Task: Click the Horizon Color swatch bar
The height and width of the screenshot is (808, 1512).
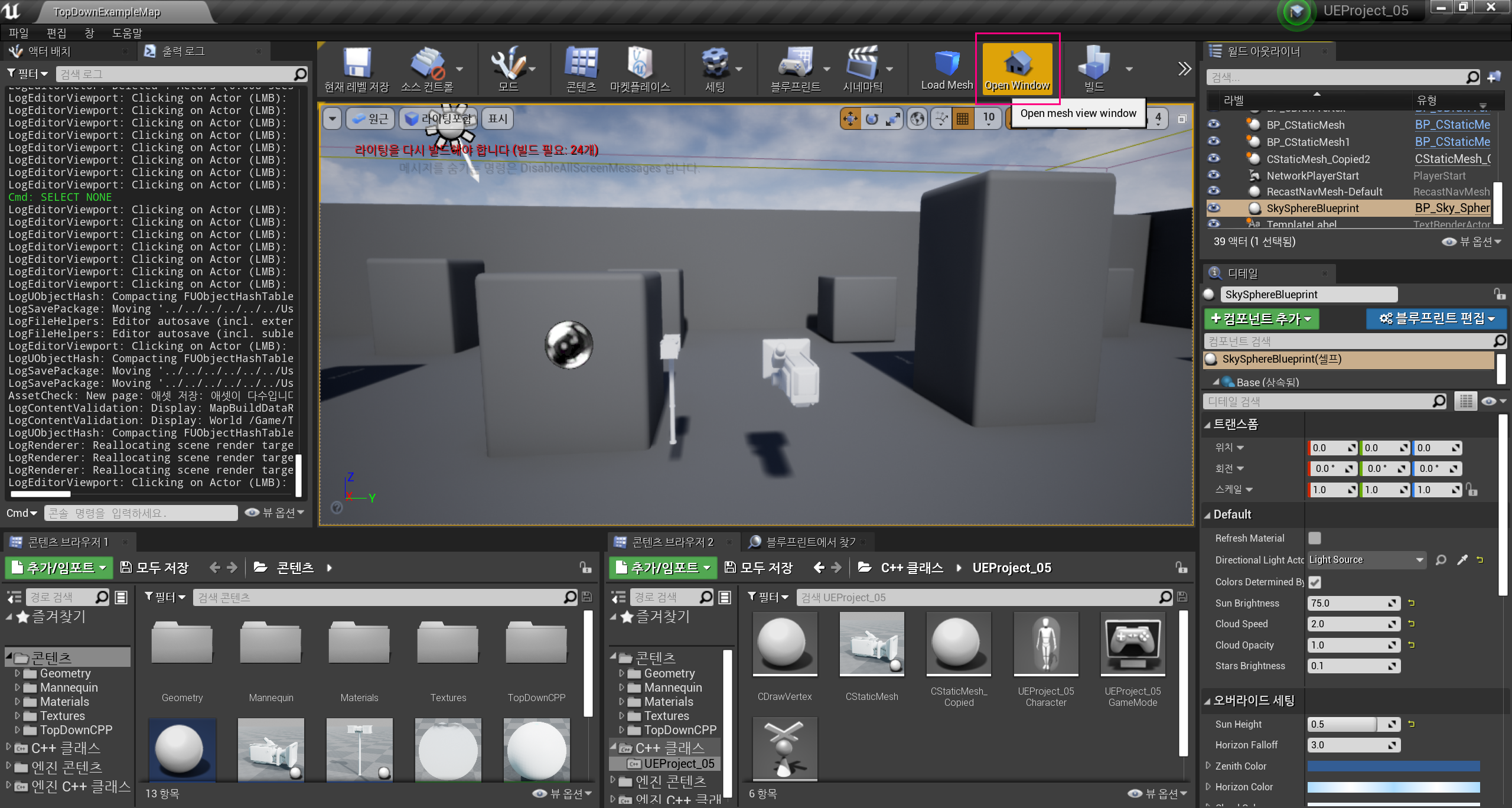Action: (x=1393, y=787)
